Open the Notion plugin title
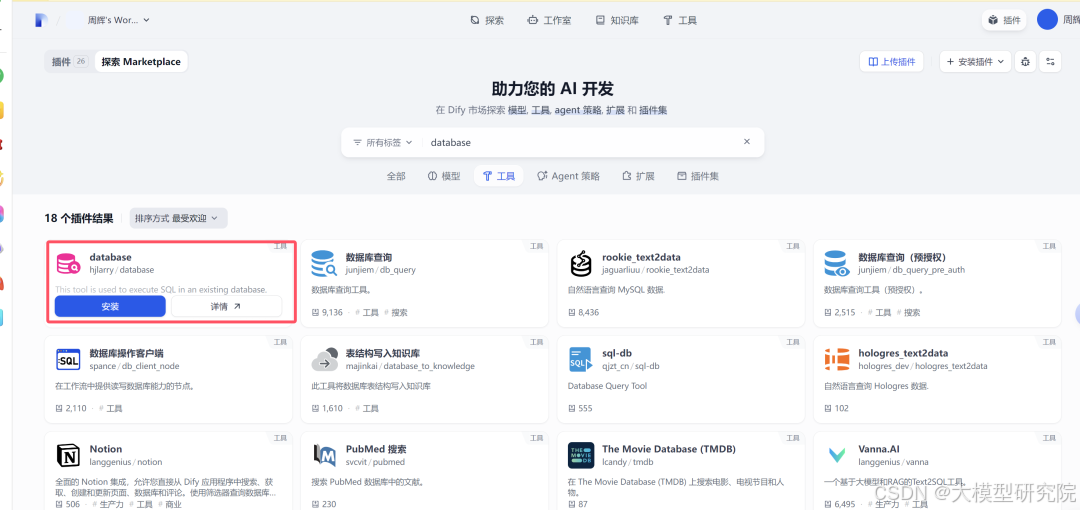 tap(106, 449)
